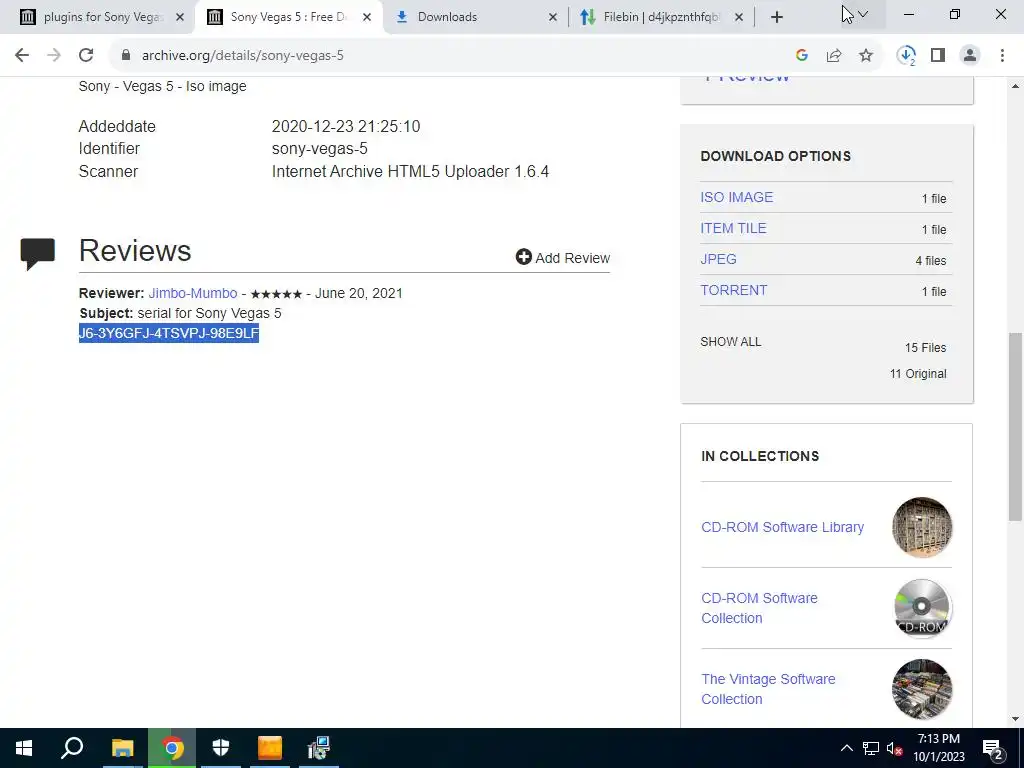This screenshot has width=1024, height=768.
Task: Open the Chrome profile avatar
Action: pos(970,56)
